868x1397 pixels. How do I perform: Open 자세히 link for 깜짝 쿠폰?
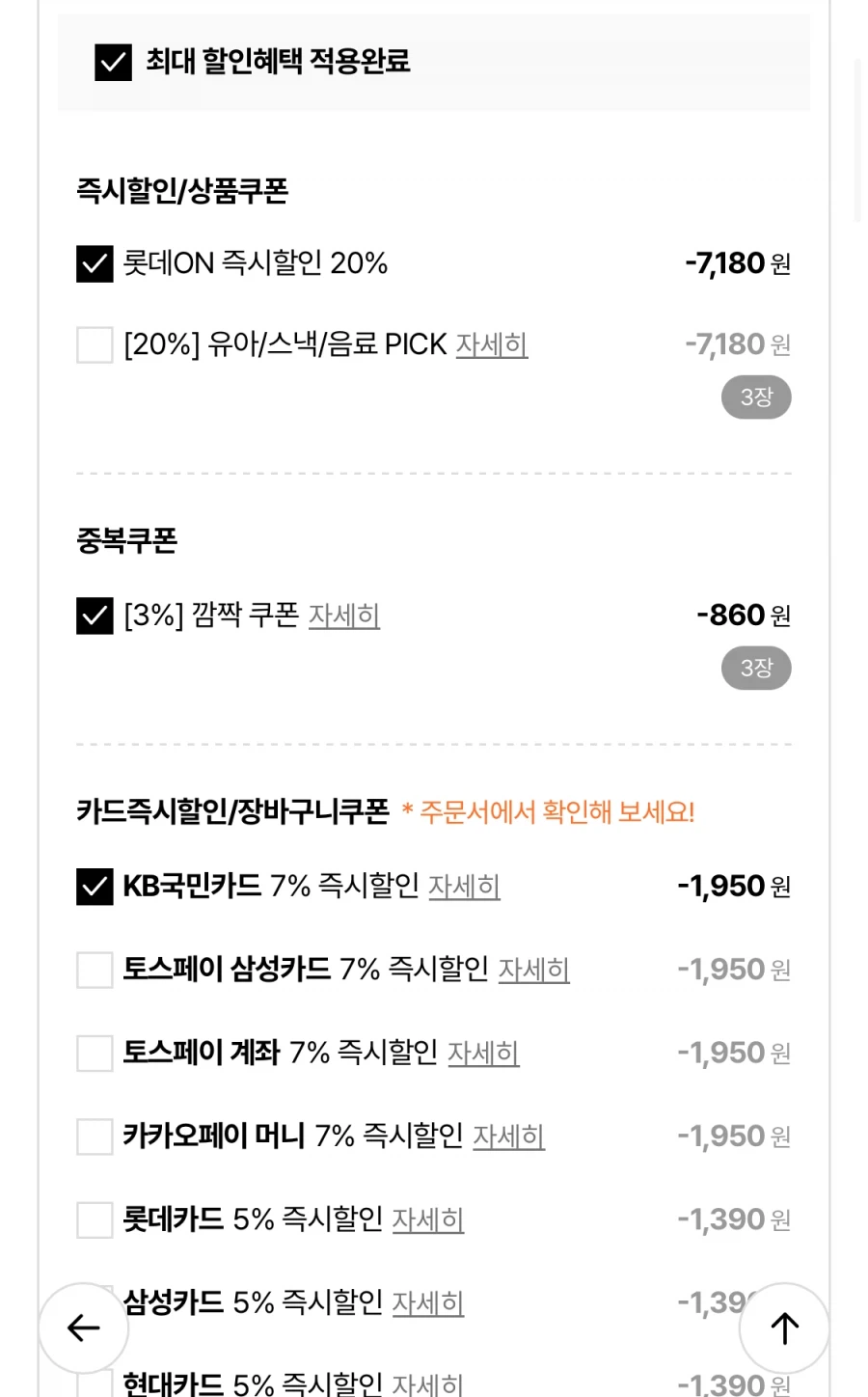343,616
